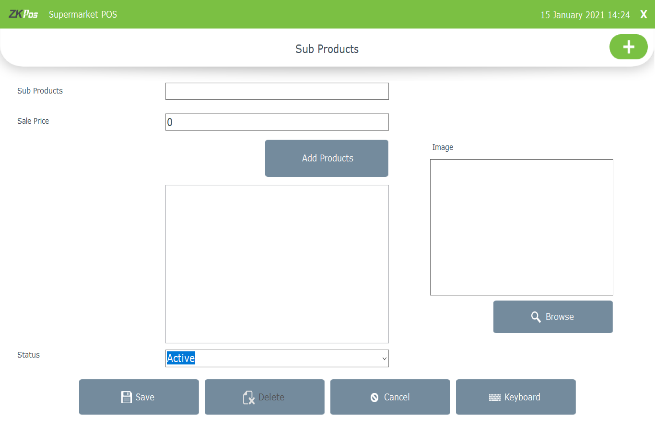Click the Add Products button

326,158
